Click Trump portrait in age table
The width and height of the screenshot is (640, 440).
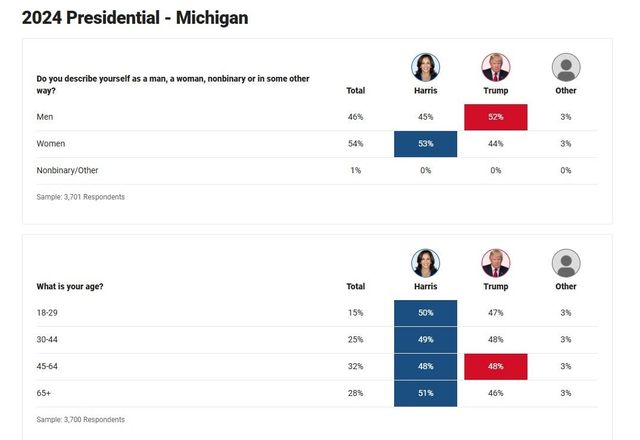coord(495,263)
